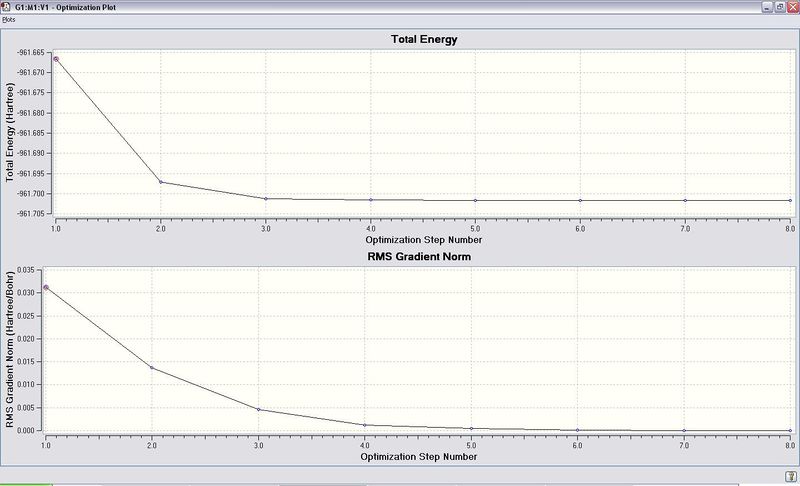Viewport: 800px width, 486px height.
Task: Click the 0.035 gradient axis value
Action: 26,270
